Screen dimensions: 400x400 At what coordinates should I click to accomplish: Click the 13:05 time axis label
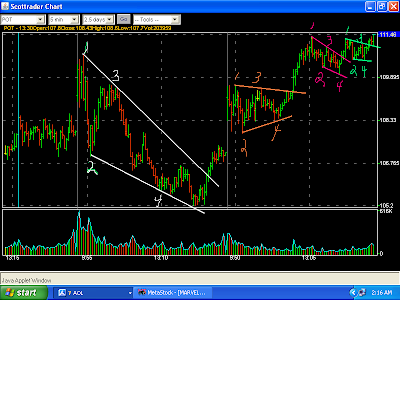pos(309,258)
